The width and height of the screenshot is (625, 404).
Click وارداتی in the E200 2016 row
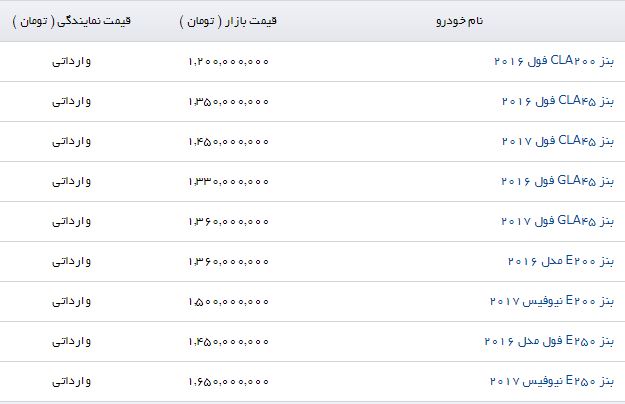[x=71, y=261]
